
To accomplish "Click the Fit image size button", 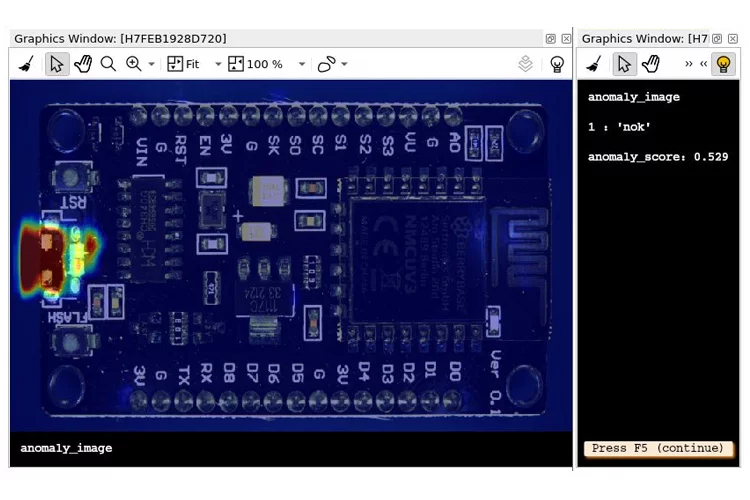I will [x=184, y=64].
